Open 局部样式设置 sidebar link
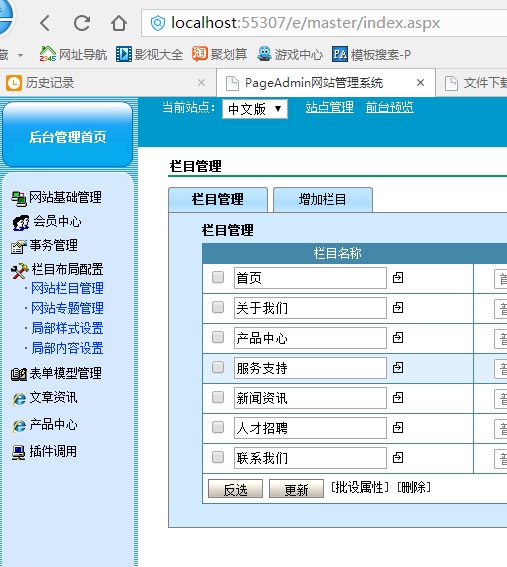The width and height of the screenshot is (507, 567). (67, 329)
